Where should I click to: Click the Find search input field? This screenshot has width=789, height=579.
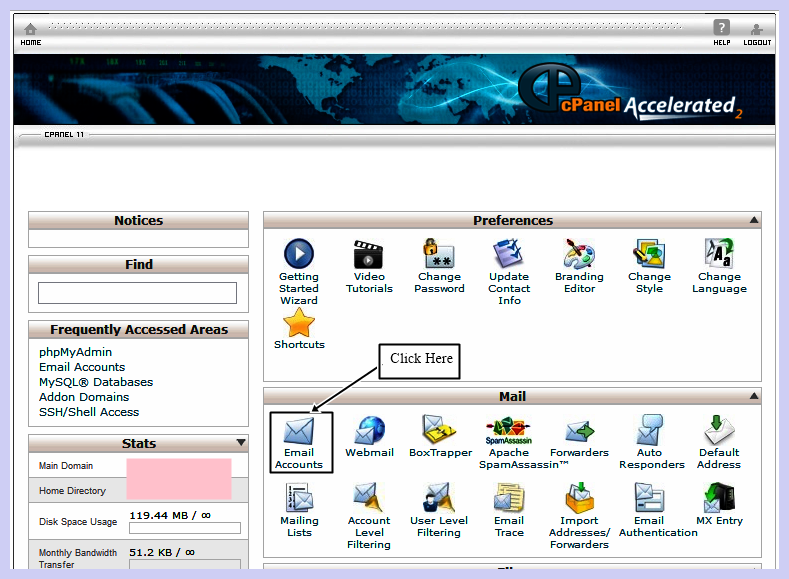point(137,293)
